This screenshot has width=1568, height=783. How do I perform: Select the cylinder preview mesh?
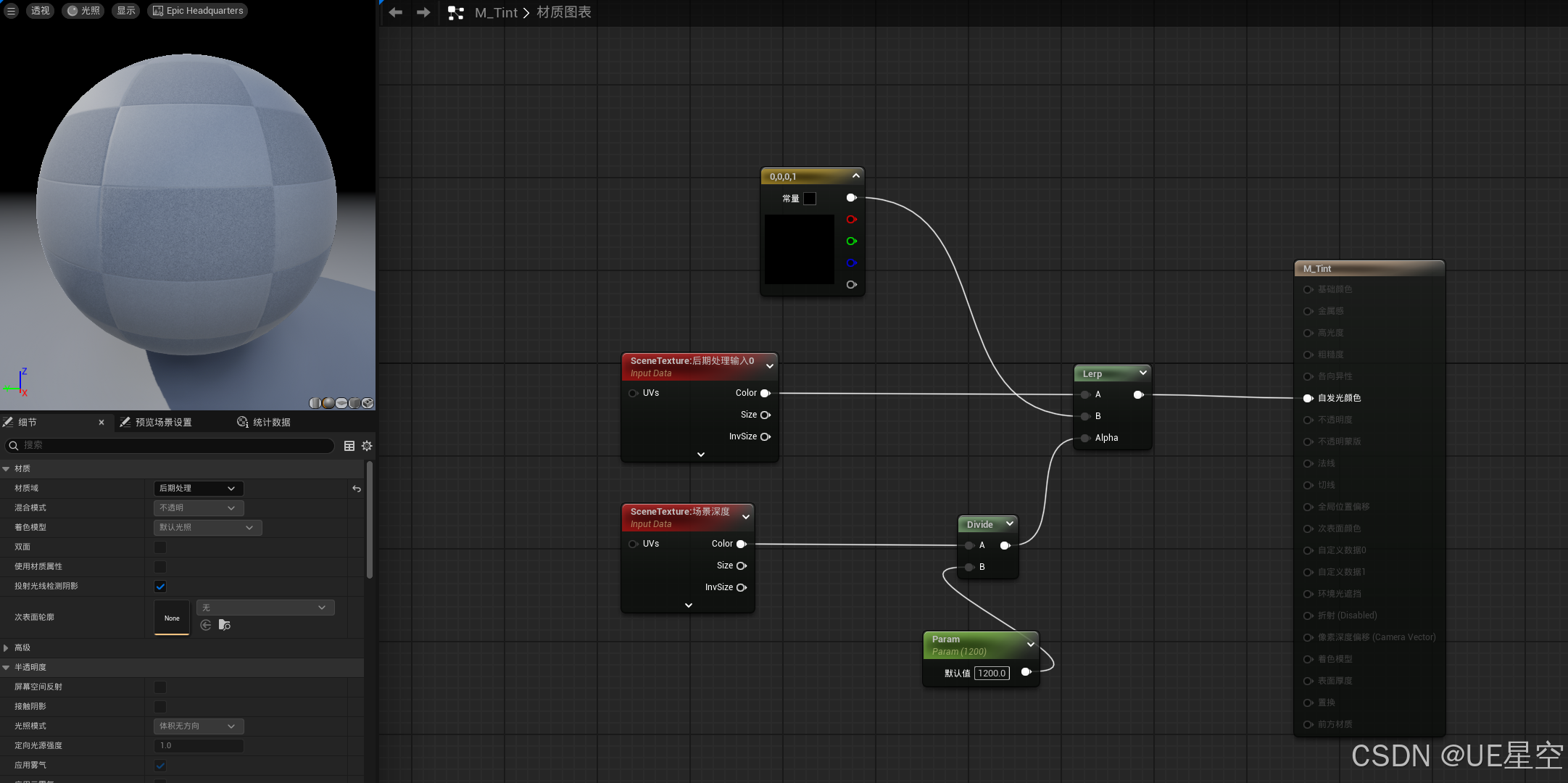click(x=315, y=403)
